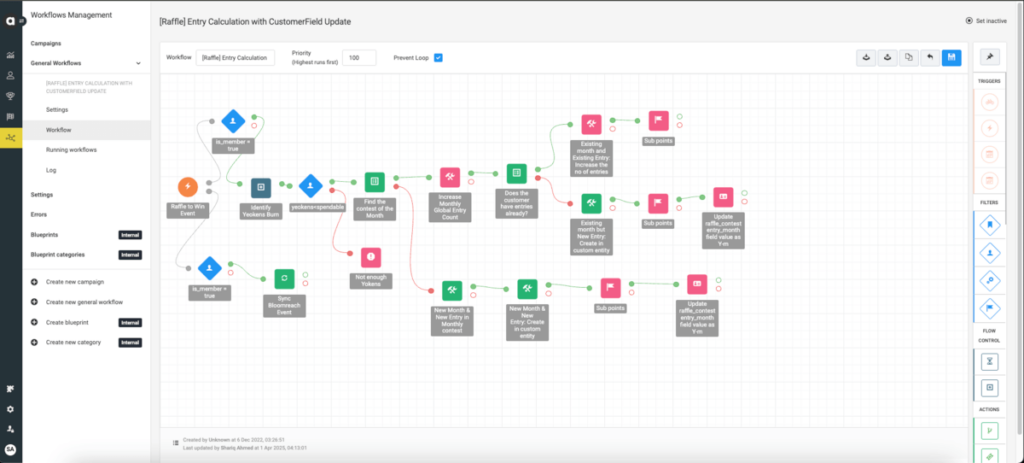Pick the flag filter in Filters palette

click(x=990, y=307)
